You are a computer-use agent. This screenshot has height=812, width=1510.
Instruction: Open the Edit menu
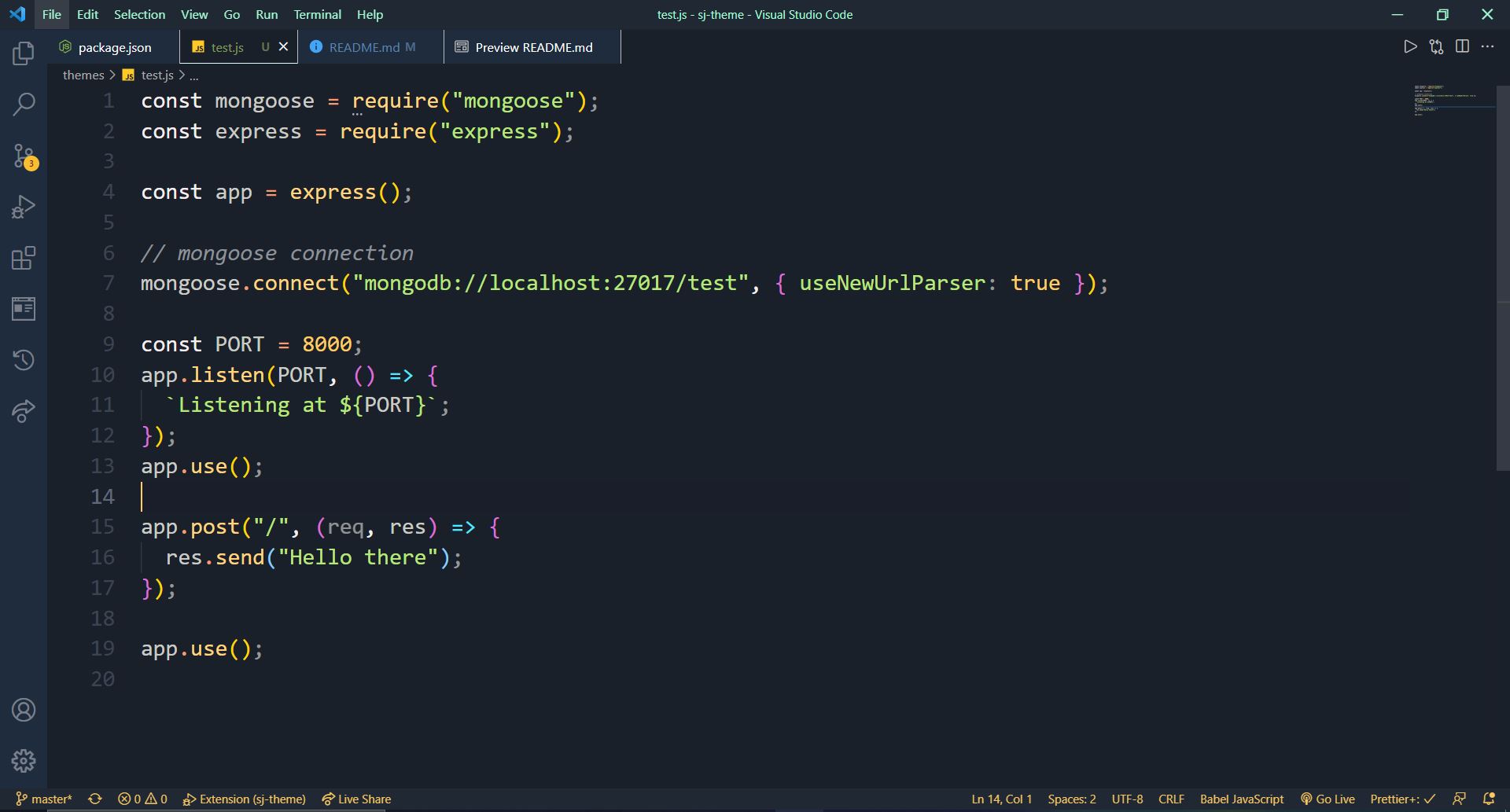click(x=87, y=14)
